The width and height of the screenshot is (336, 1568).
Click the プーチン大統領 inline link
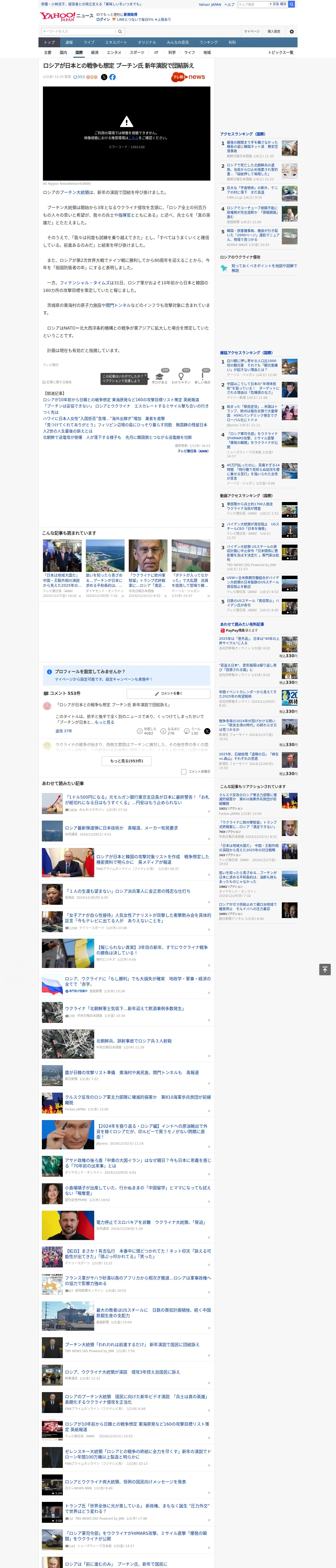click(x=74, y=192)
